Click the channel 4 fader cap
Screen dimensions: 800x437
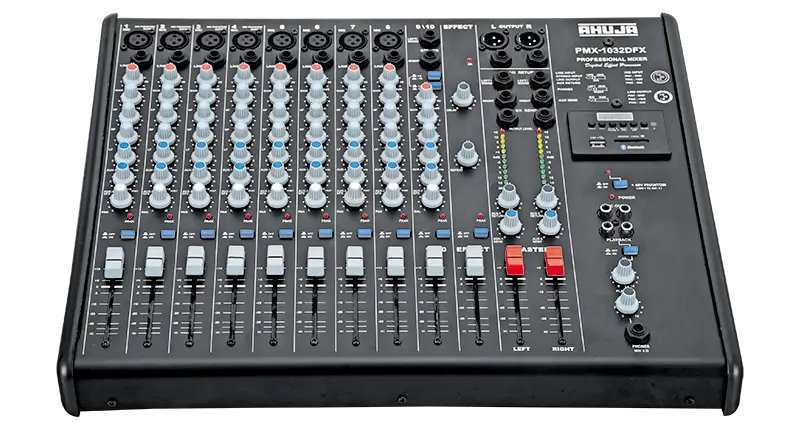[236, 261]
